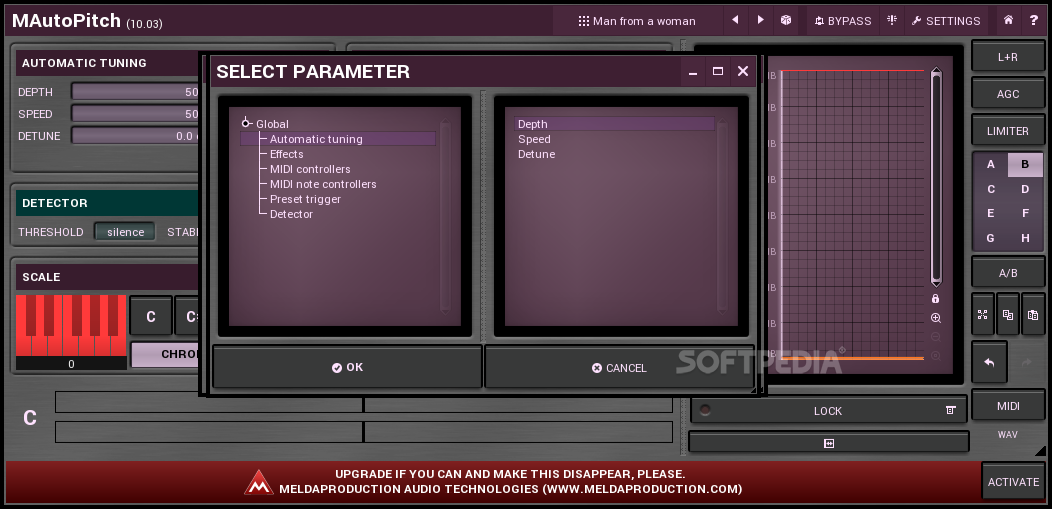Toggle the BYPASS button

coord(842,21)
